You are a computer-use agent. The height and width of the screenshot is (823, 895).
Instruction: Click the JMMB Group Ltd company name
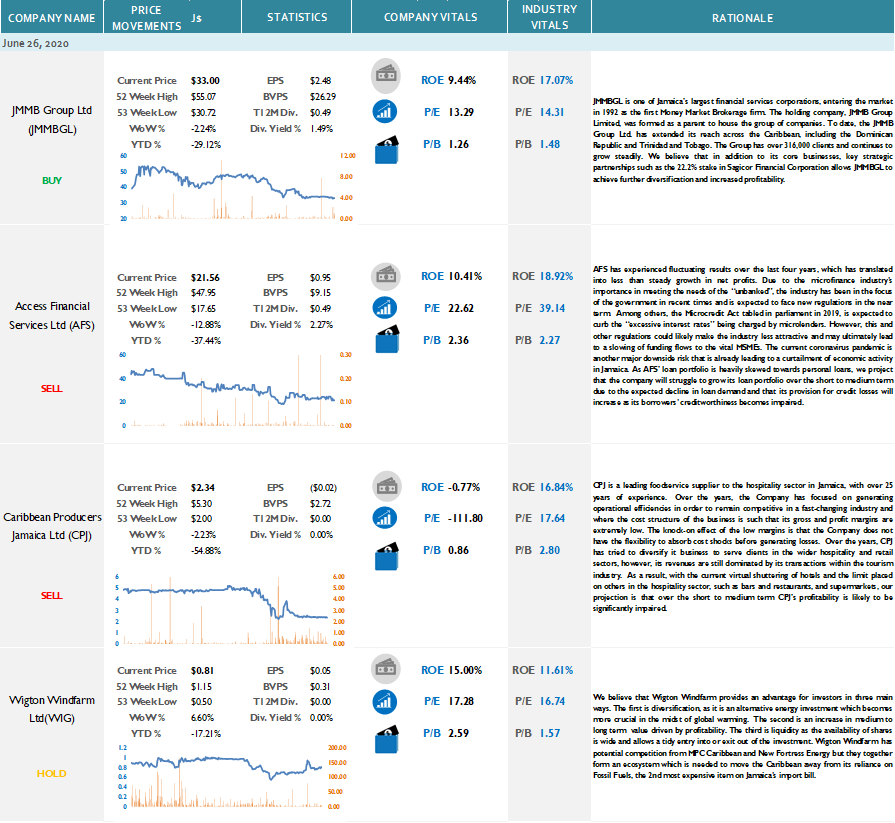(x=52, y=119)
